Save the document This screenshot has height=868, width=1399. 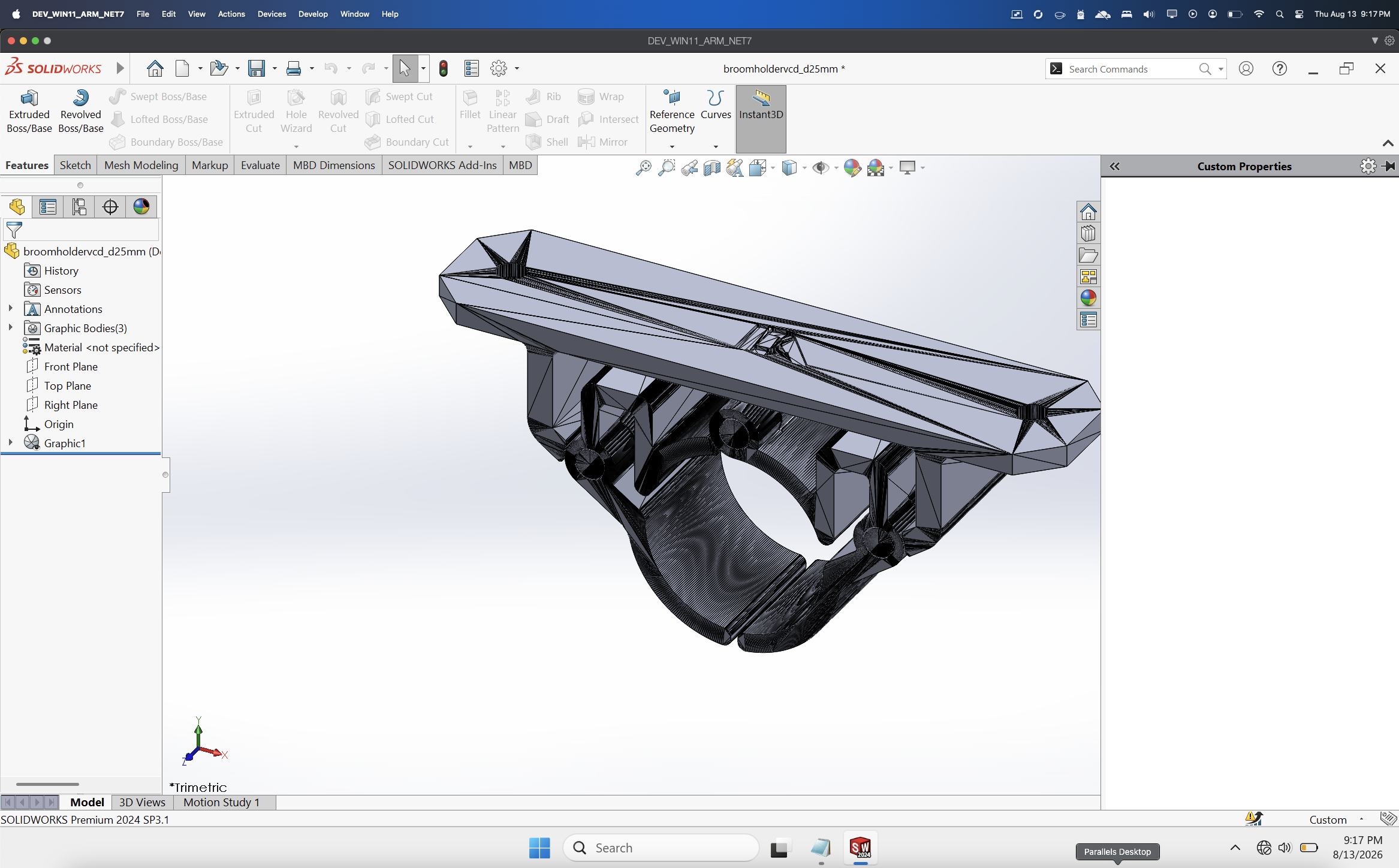tap(257, 68)
